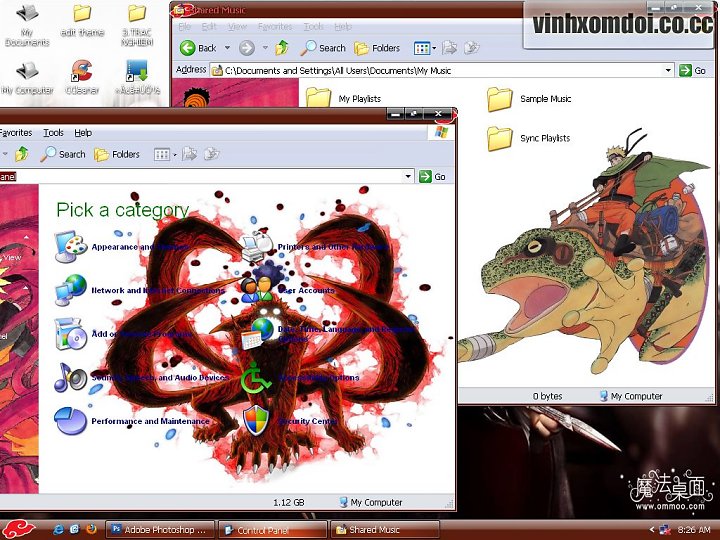Open Start menu red cloud button
Image resolution: width=720 pixels, height=540 pixels.
click(x=18, y=529)
